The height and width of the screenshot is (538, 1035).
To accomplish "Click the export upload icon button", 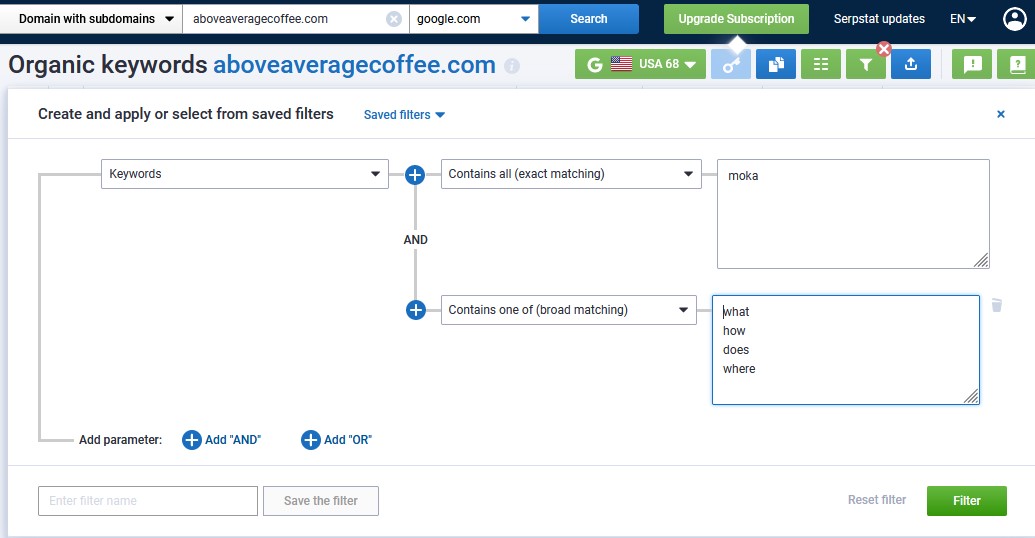I will 911,64.
